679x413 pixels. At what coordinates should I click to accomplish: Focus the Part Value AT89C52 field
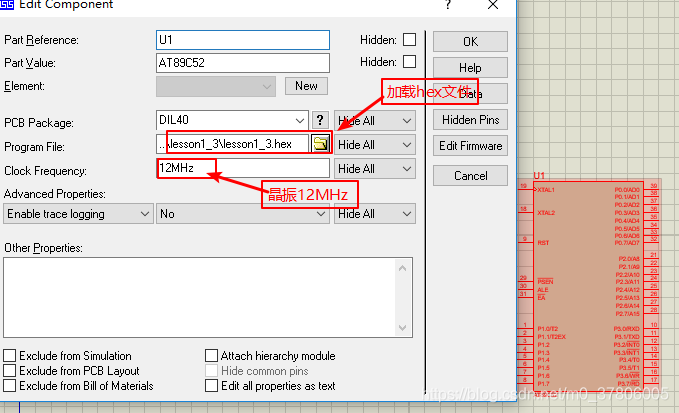point(242,63)
